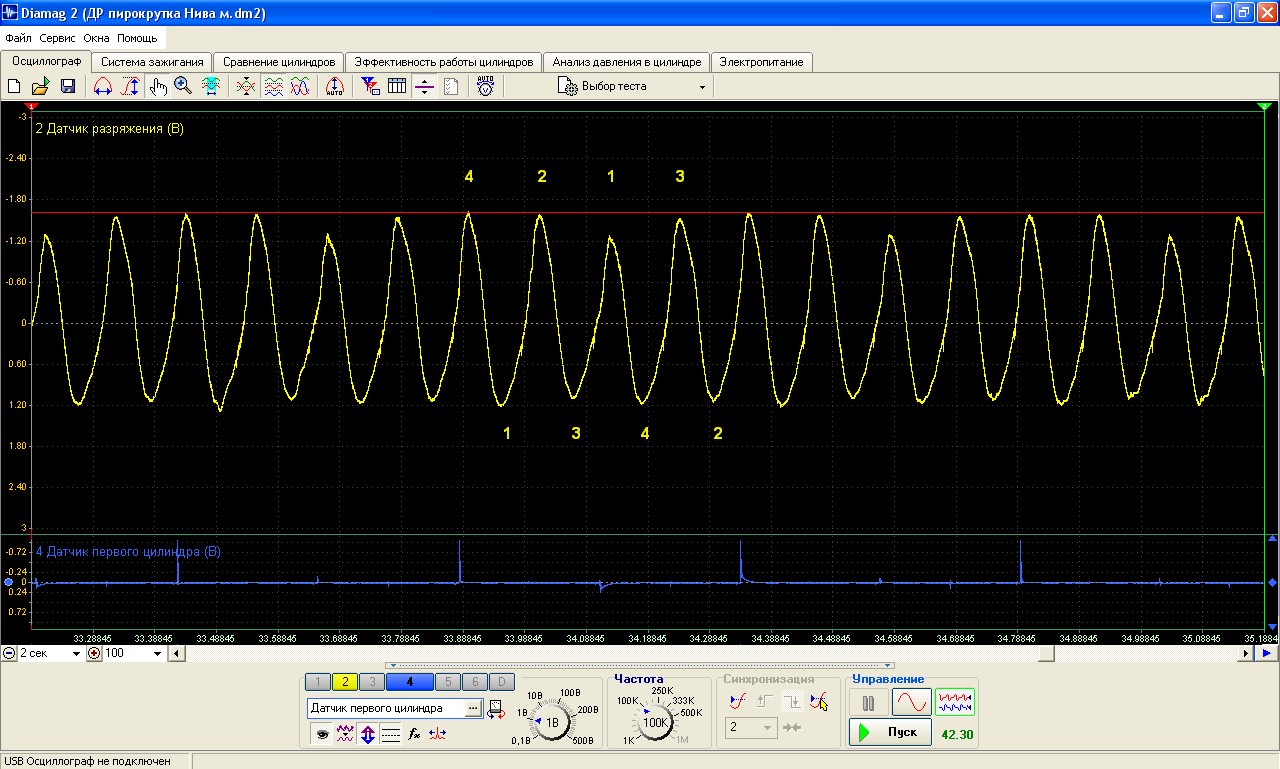Click the red-blue signal markers icon
Screen dimensions: 1280x769
coord(437,734)
